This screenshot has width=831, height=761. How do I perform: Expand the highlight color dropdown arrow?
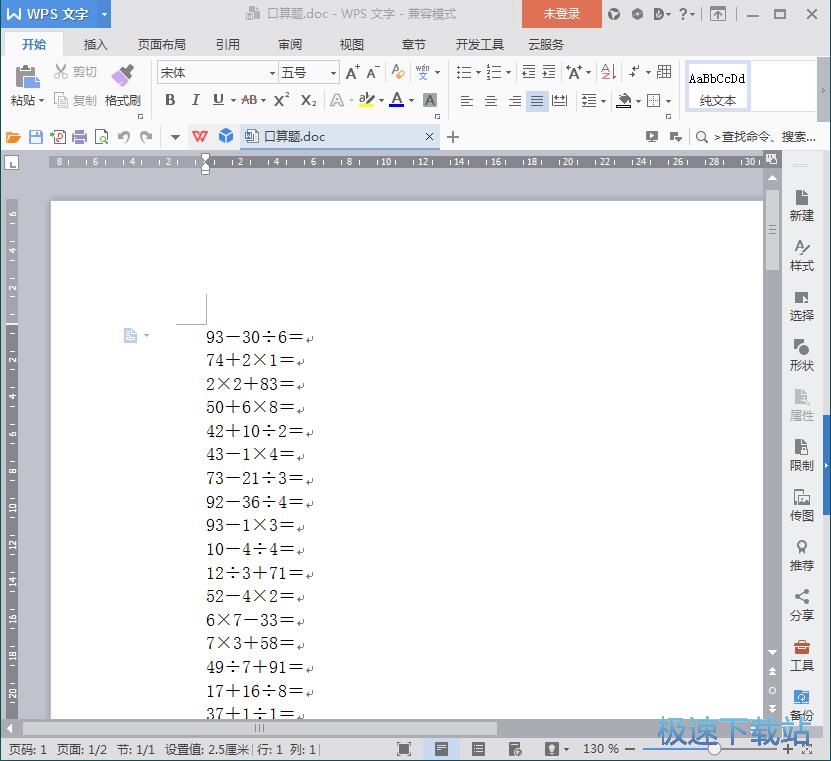pyautogui.click(x=381, y=100)
